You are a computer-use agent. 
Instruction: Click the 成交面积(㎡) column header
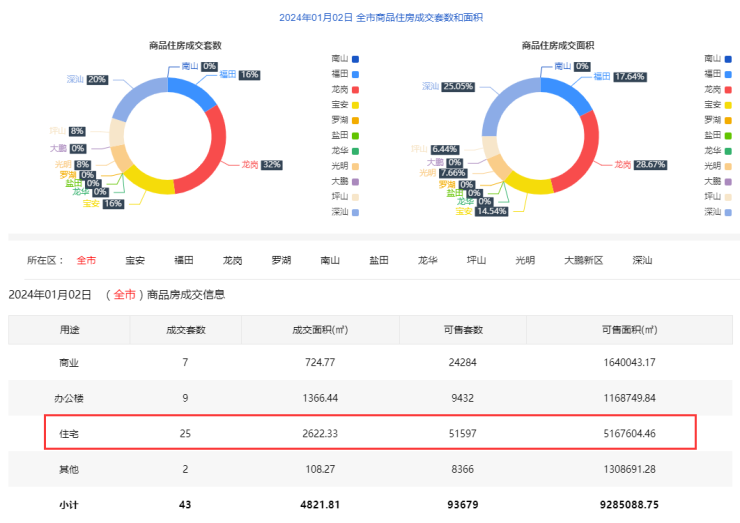[319, 329]
